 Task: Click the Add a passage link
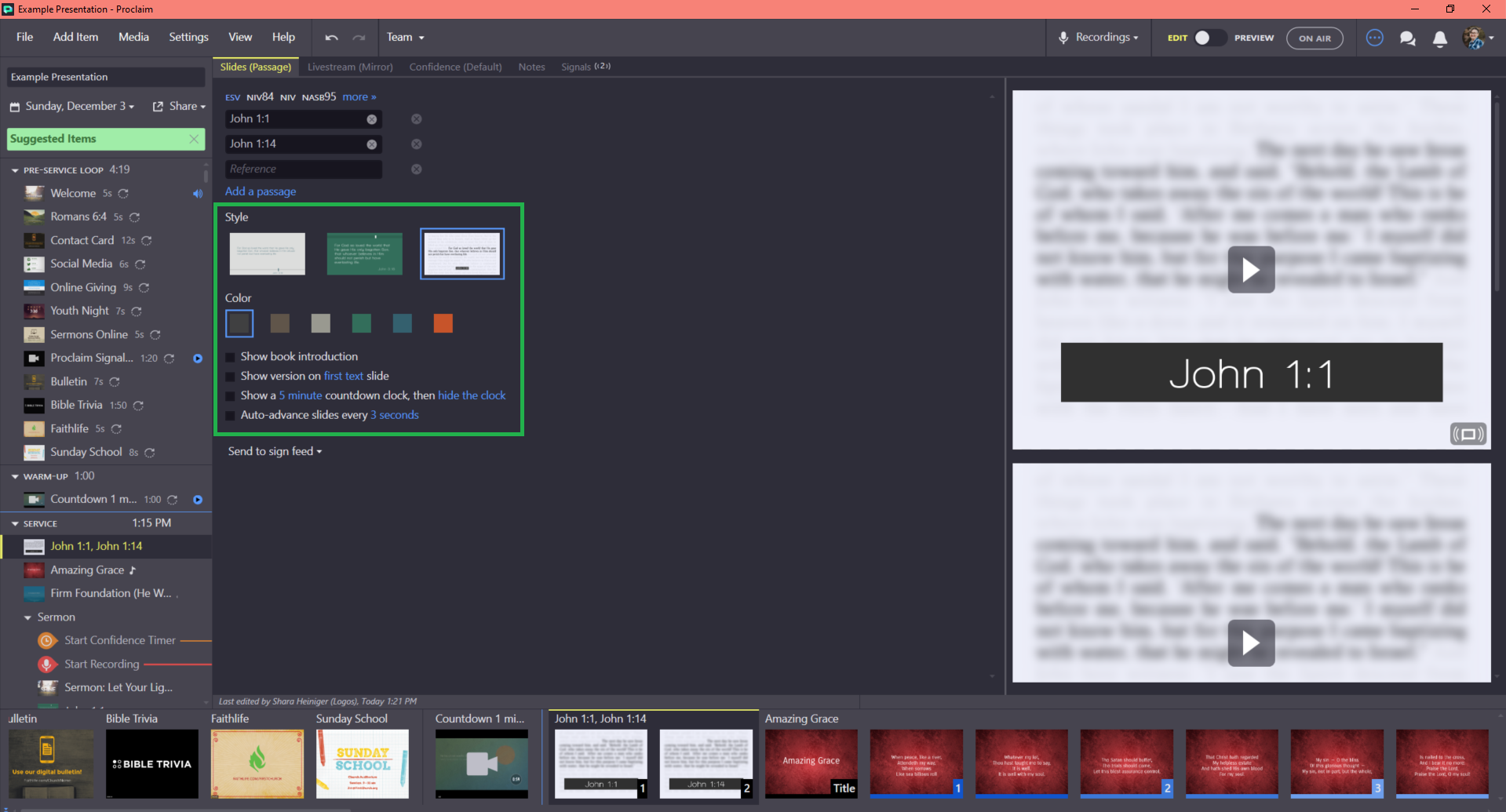(x=261, y=191)
